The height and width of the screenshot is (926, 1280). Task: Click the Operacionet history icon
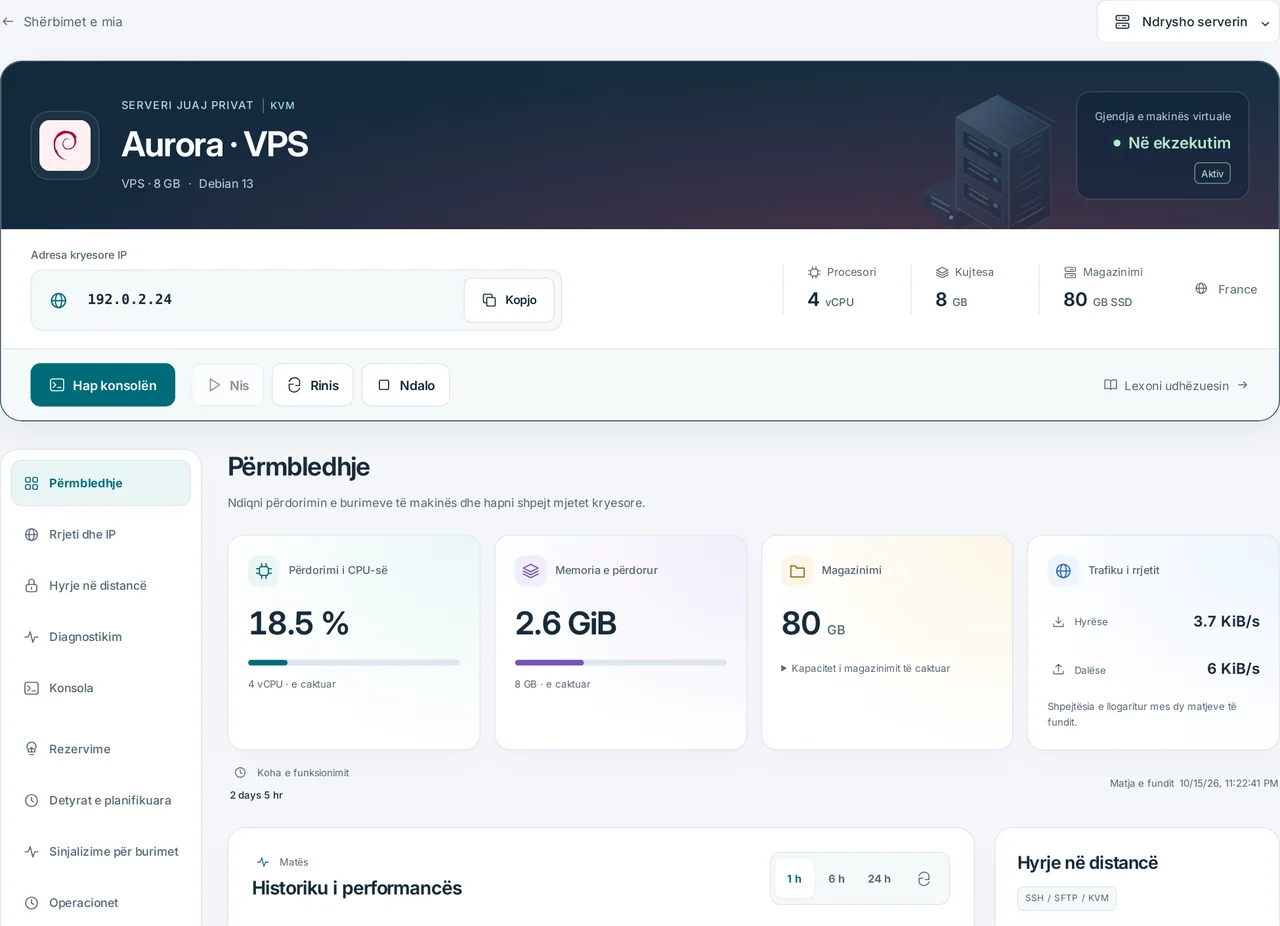click(32, 902)
